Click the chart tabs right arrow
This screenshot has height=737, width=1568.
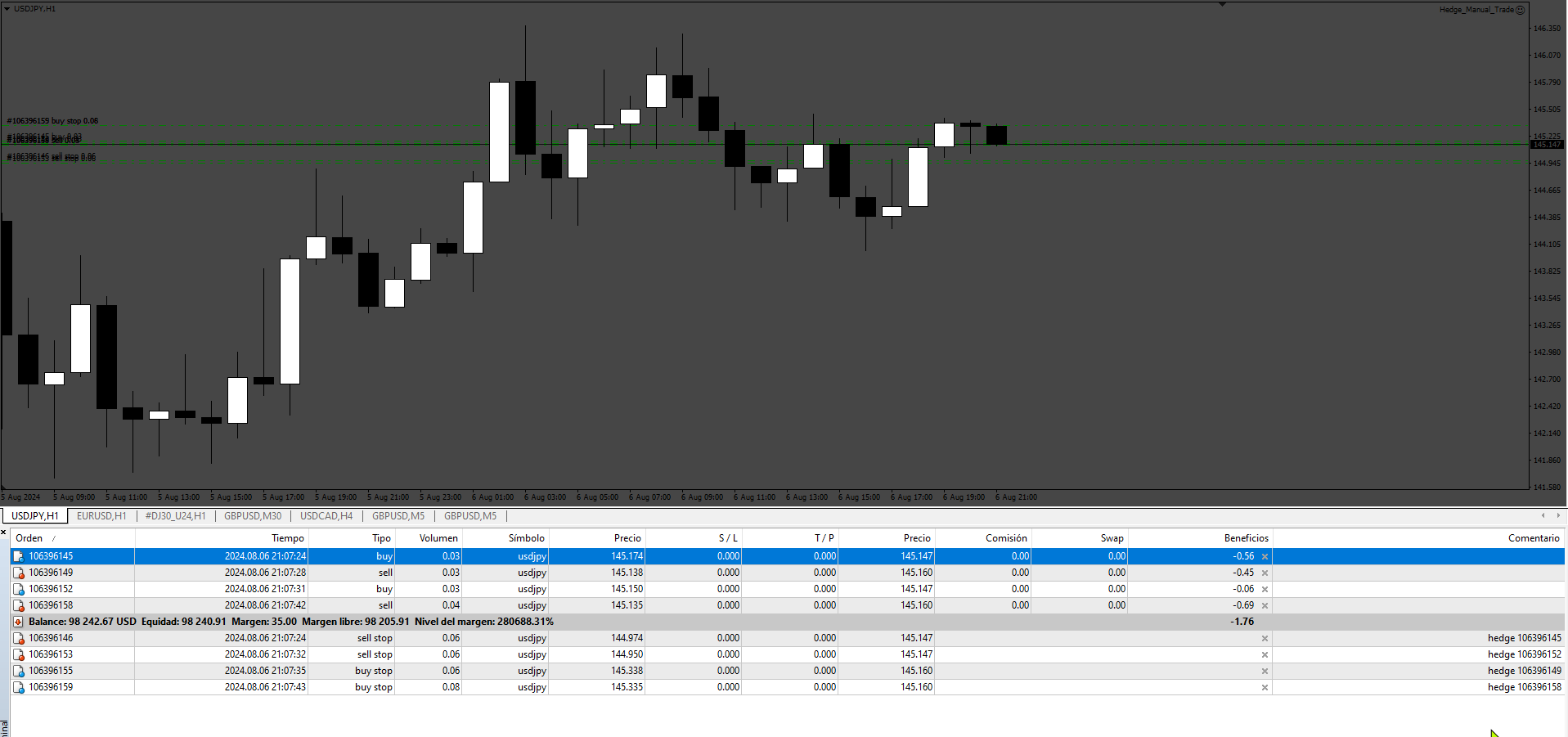coord(1557,515)
